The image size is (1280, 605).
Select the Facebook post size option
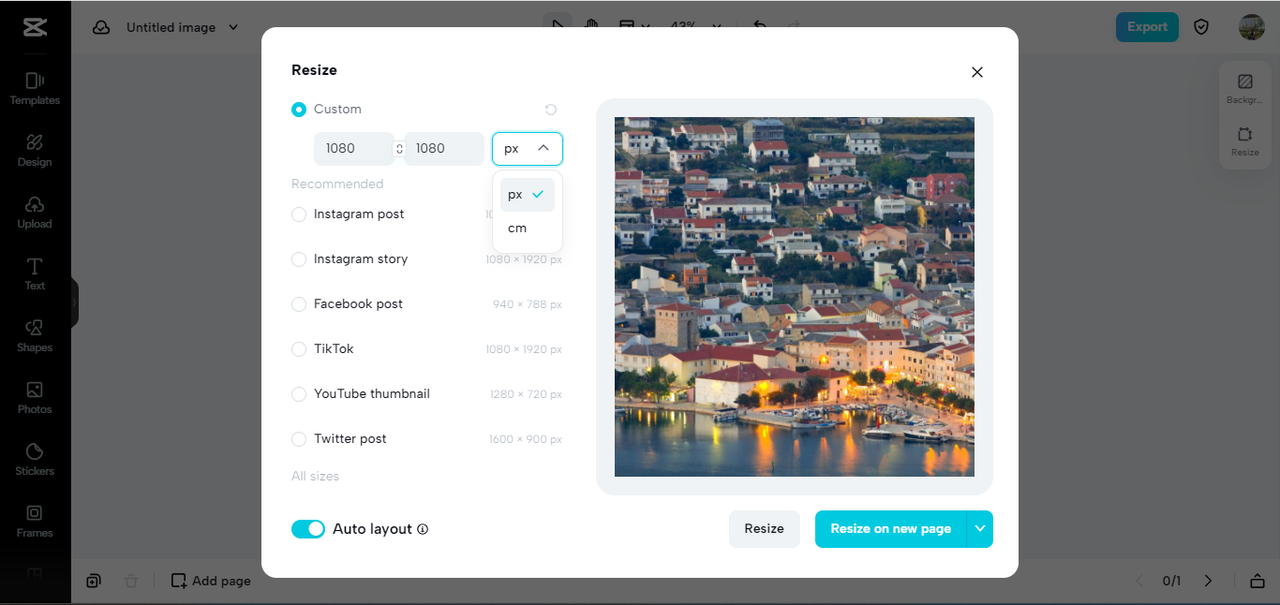426,304
